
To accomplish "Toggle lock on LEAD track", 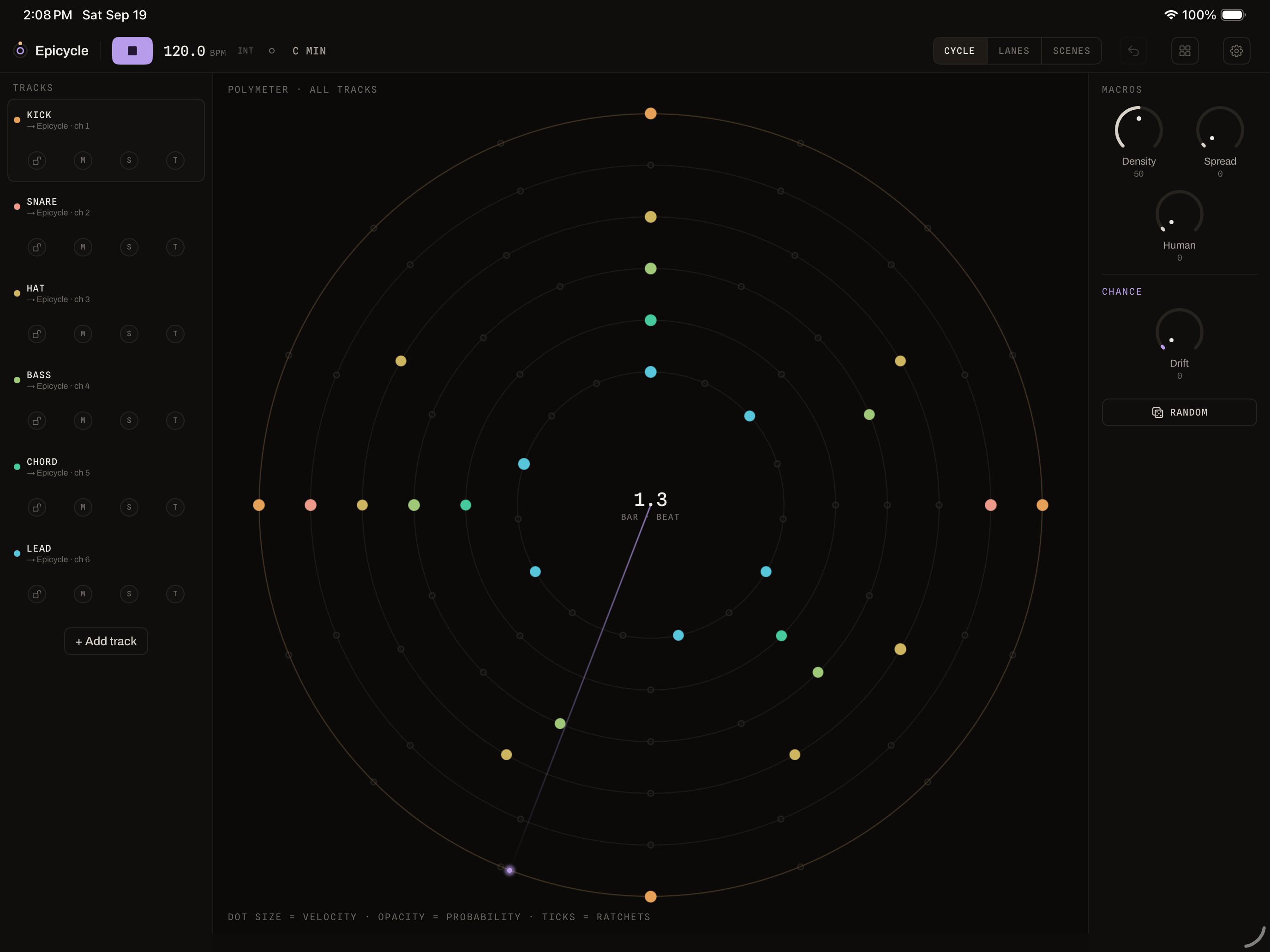I will (37, 594).
